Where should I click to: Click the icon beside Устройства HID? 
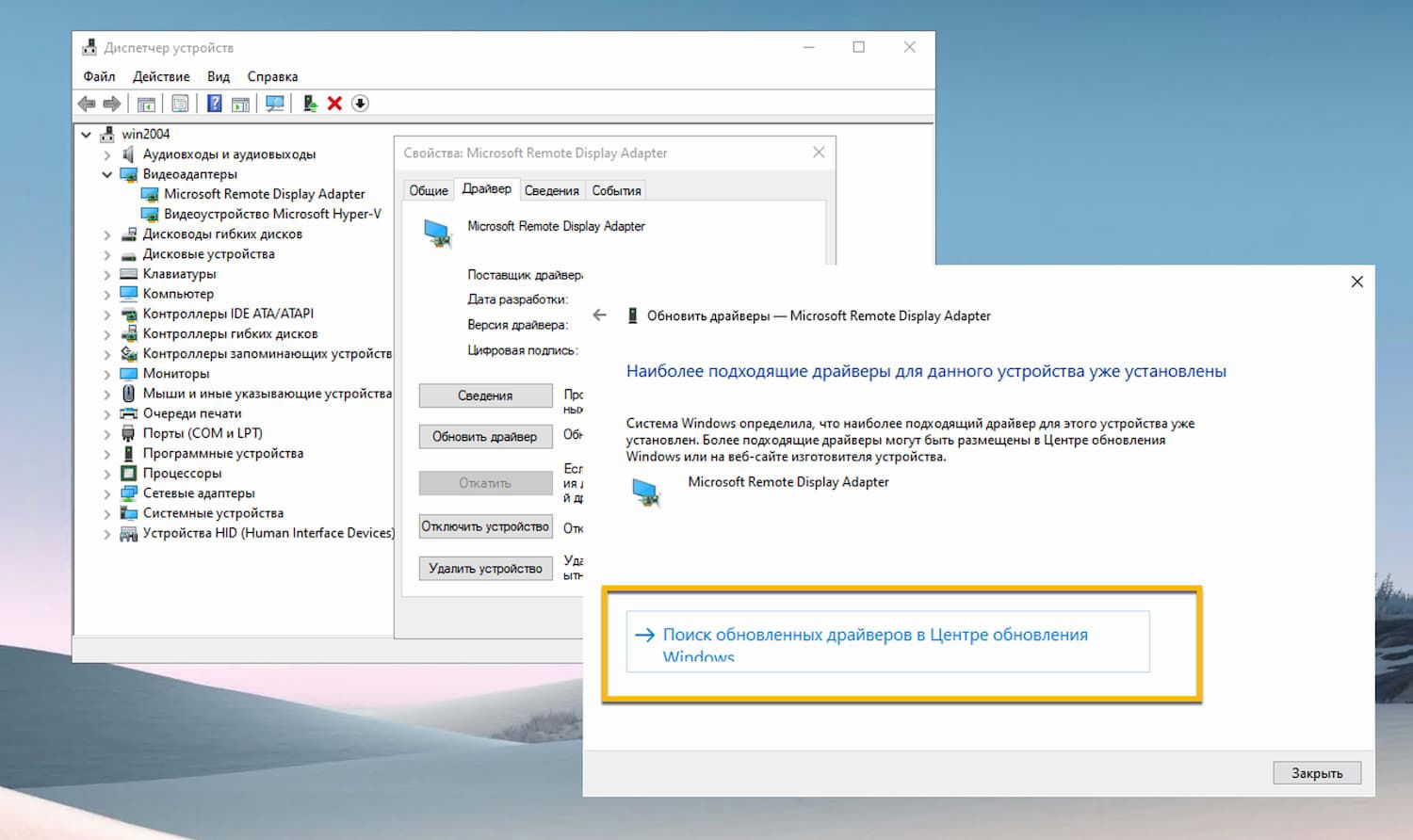pos(129,533)
